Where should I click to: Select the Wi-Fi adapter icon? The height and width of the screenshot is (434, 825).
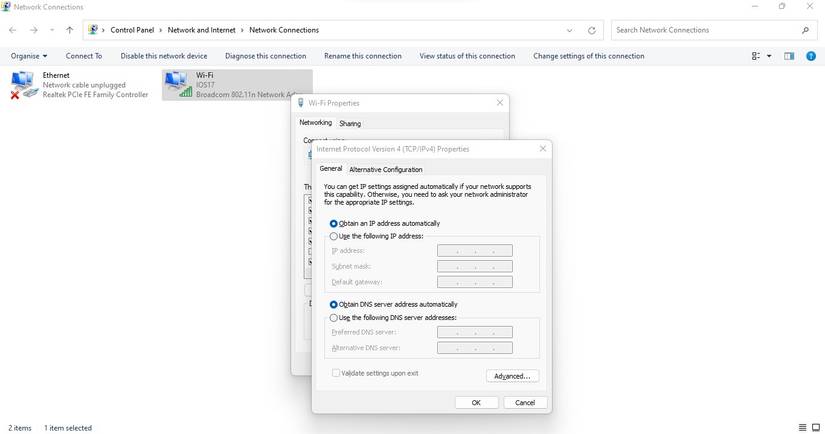point(178,85)
